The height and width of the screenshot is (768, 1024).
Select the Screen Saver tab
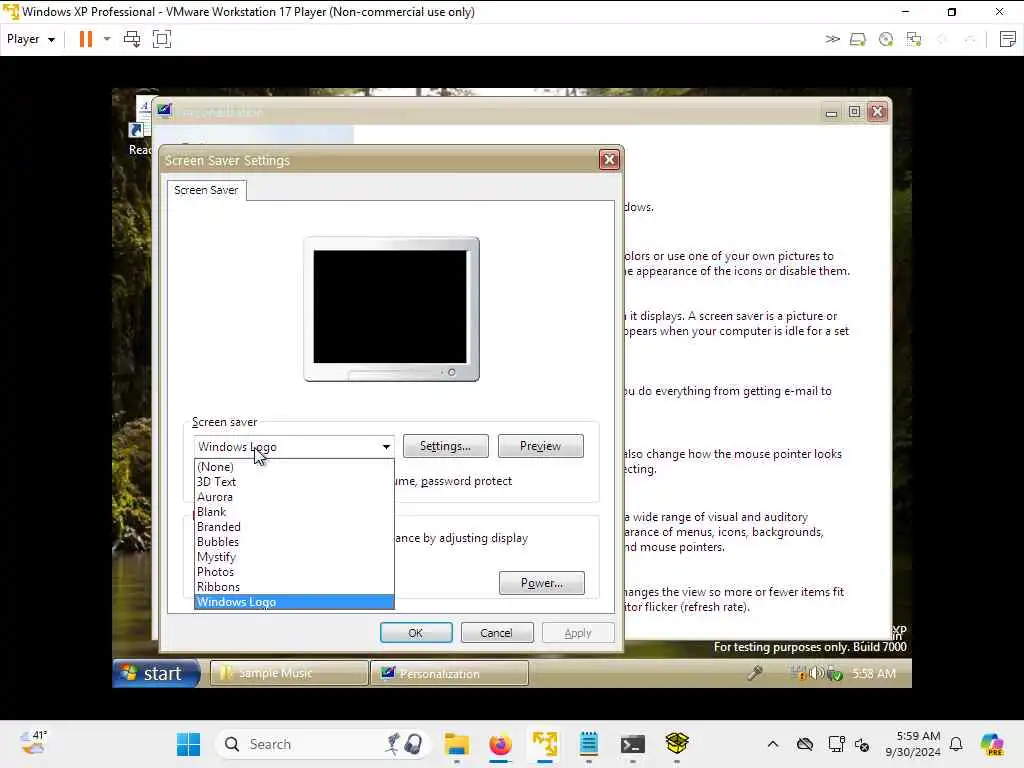pyautogui.click(x=206, y=190)
